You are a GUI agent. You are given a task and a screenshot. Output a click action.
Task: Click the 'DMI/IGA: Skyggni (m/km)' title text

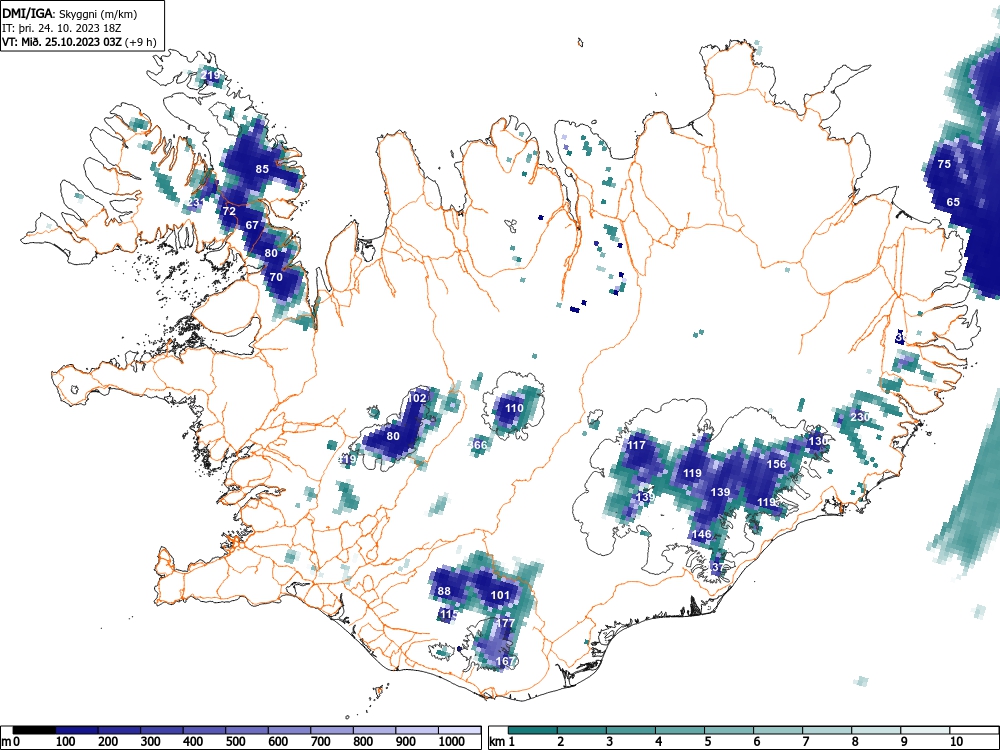tap(70, 13)
